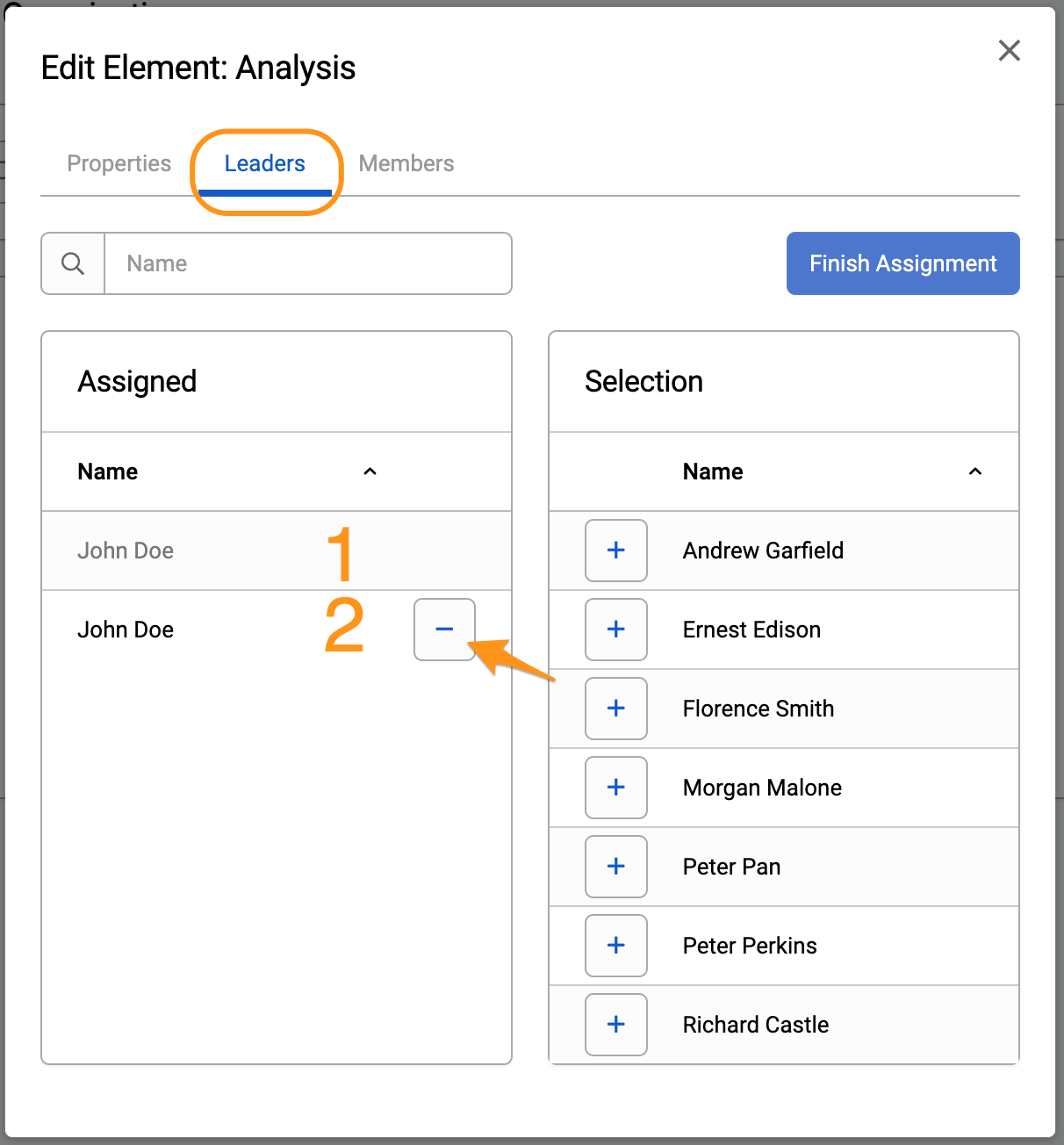Open the Members tab
This screenshot has height=1145, width=1064.
[406, 163]
